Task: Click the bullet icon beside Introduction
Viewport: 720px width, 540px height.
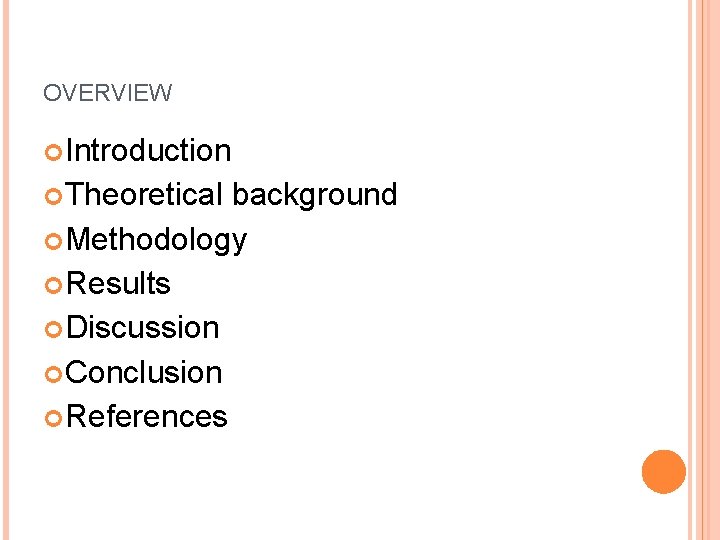Action: point(53,152)
